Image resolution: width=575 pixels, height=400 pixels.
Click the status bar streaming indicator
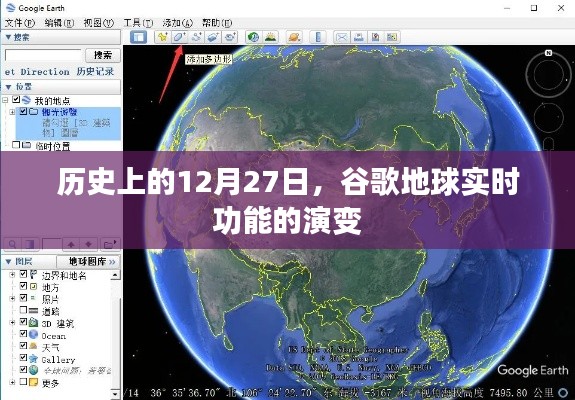[563, 393]
